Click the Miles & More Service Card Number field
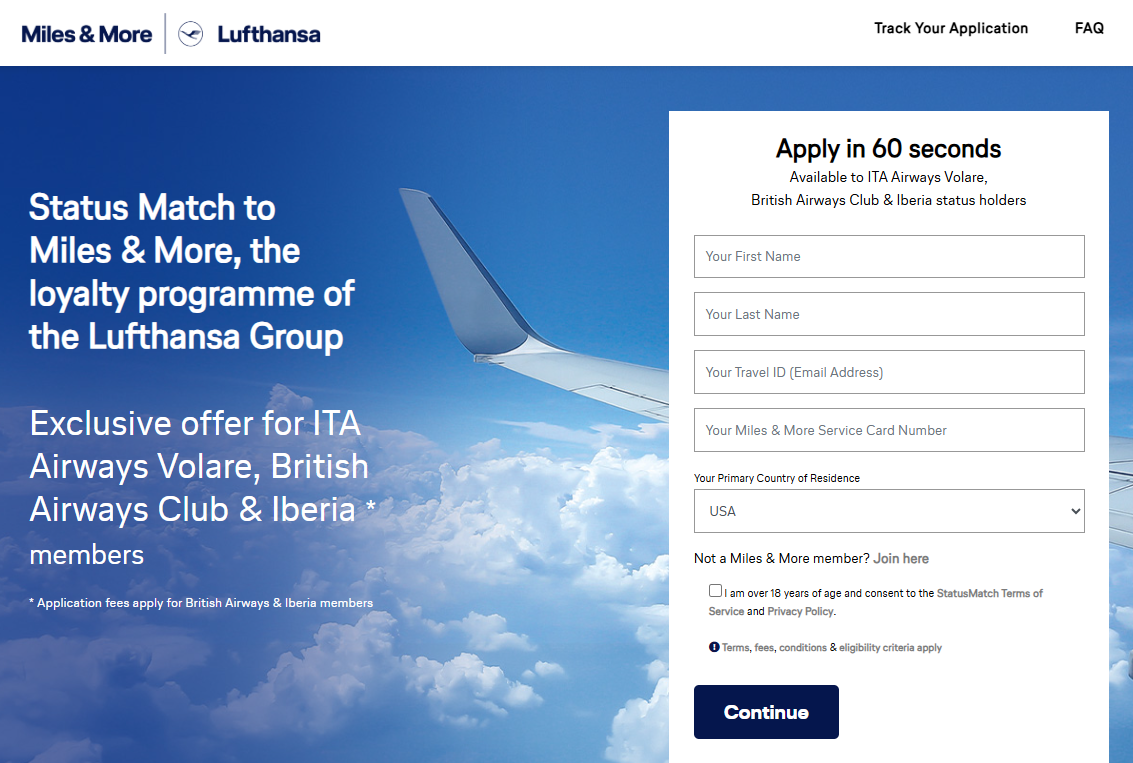 point(889,430)
